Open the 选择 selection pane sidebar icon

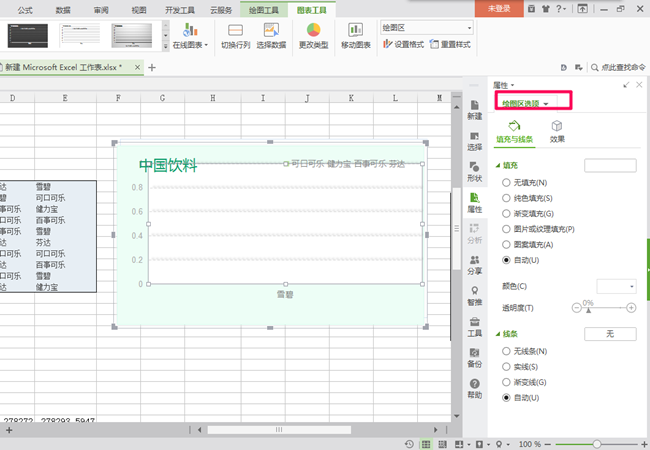coord(475,141)
